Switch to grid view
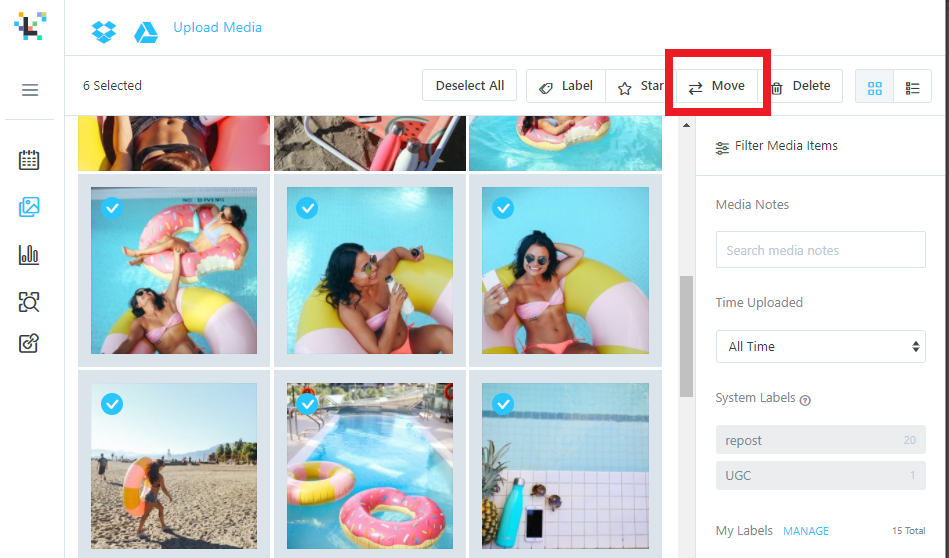Screen dimensions: 949x558 coord(875,88)
